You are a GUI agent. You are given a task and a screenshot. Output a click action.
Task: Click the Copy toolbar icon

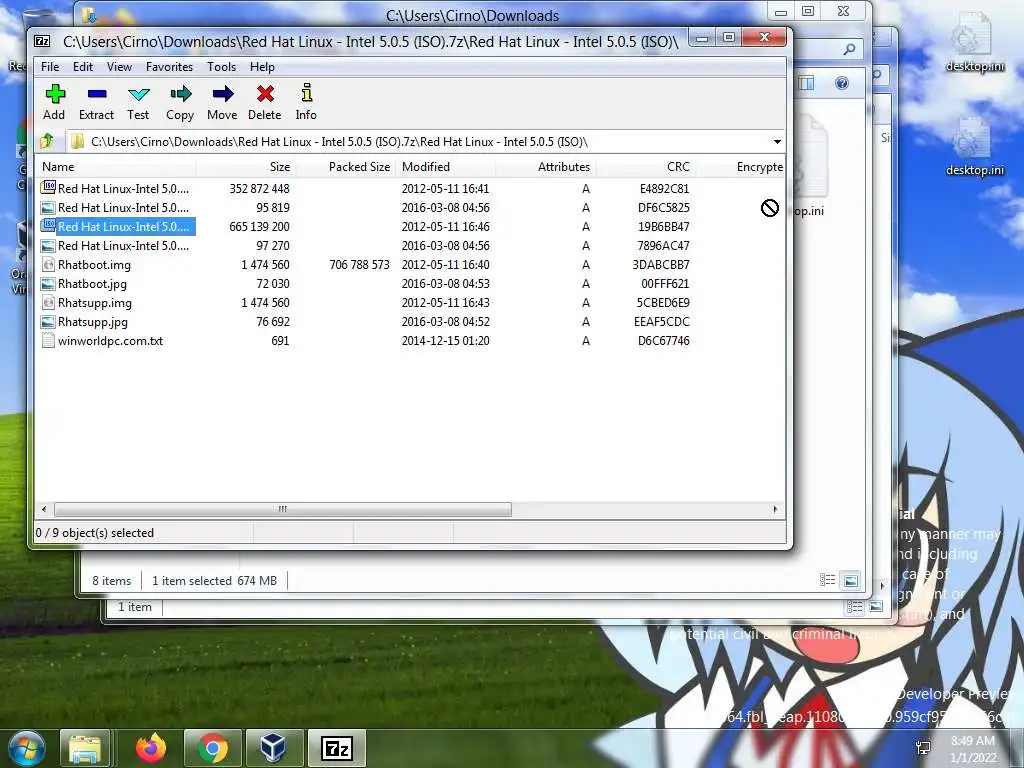pyautogui.click(x=180, y=94)
